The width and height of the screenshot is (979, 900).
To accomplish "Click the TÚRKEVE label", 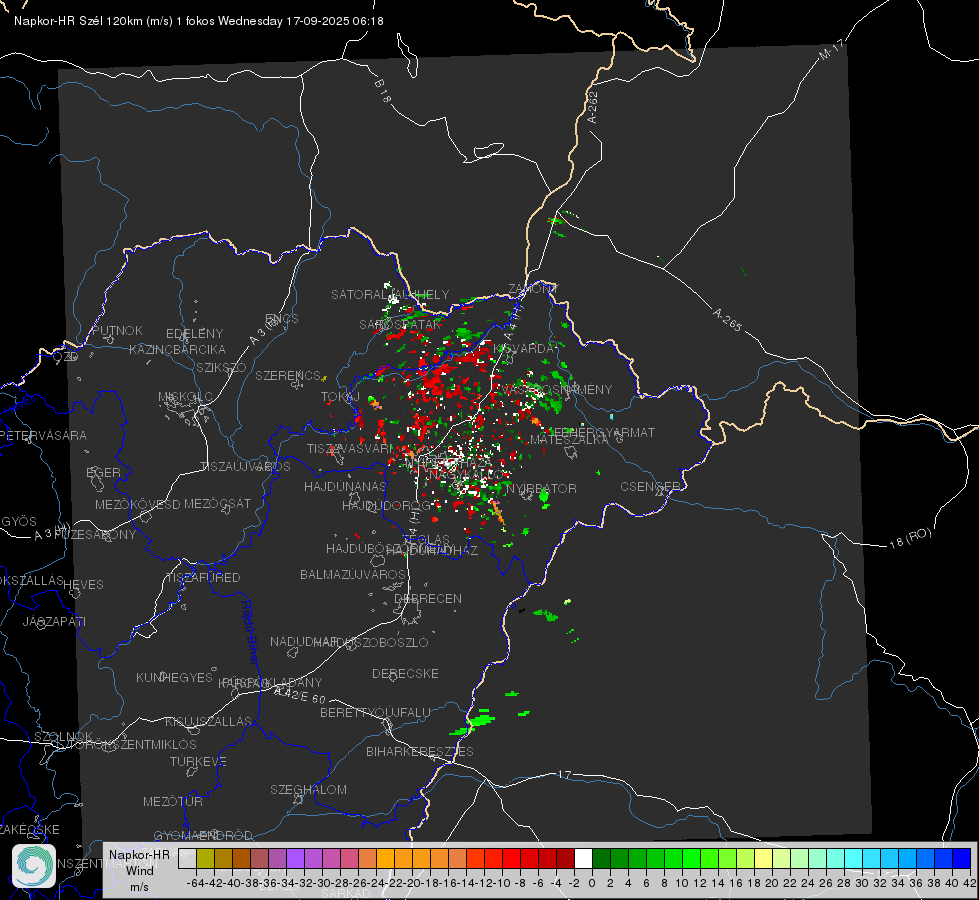I will pyautogui.click(x=198, y=761).
